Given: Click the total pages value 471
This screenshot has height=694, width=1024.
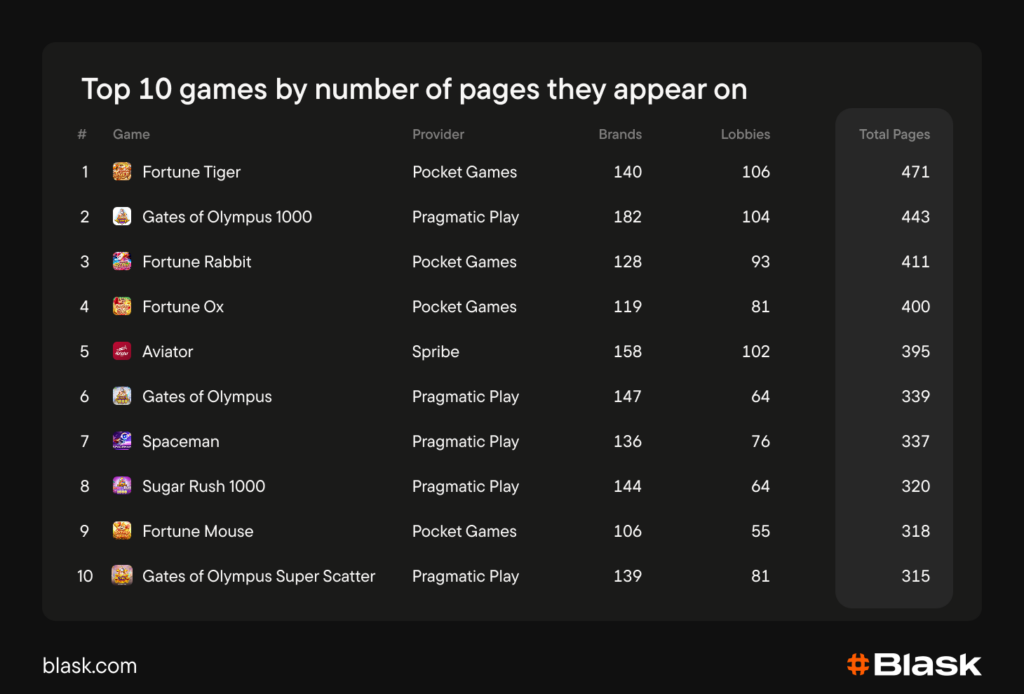Looking at the screenshot, I should click(915, 172).
